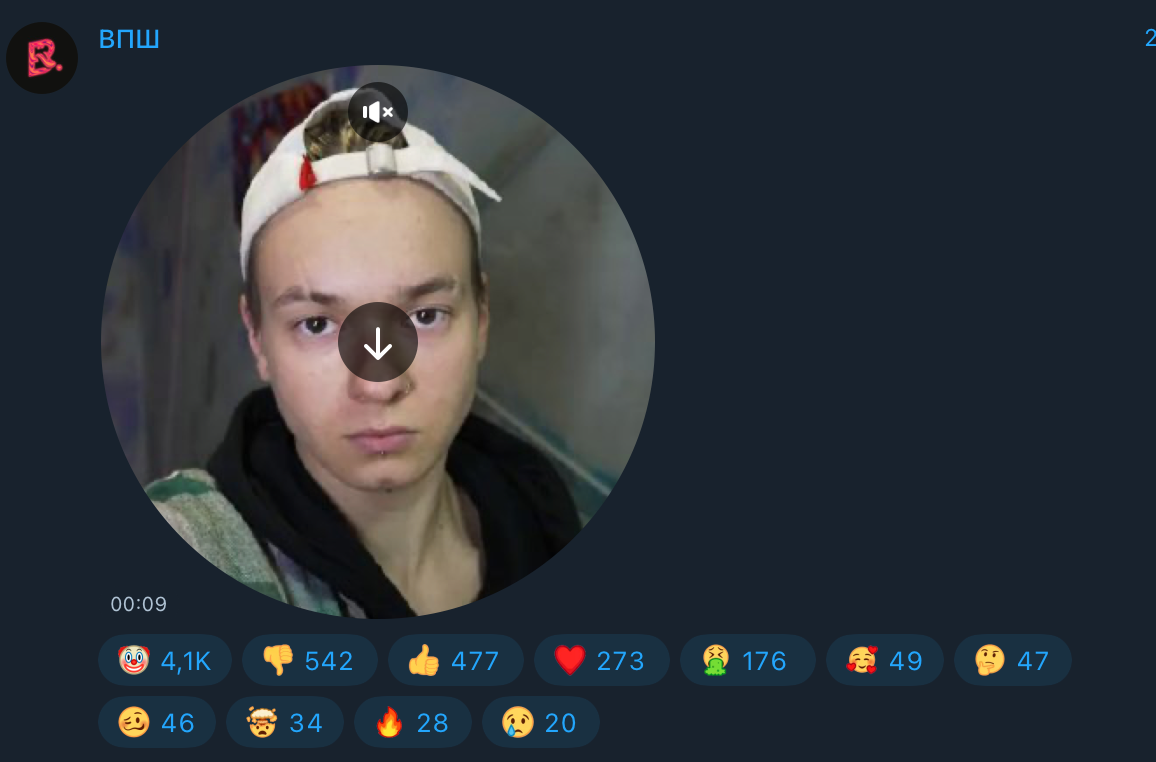Toggle the clown reaction with 4,1K
Image resolution: width=1156 pixels, height=762 pixels.
[x=164, y=660]
